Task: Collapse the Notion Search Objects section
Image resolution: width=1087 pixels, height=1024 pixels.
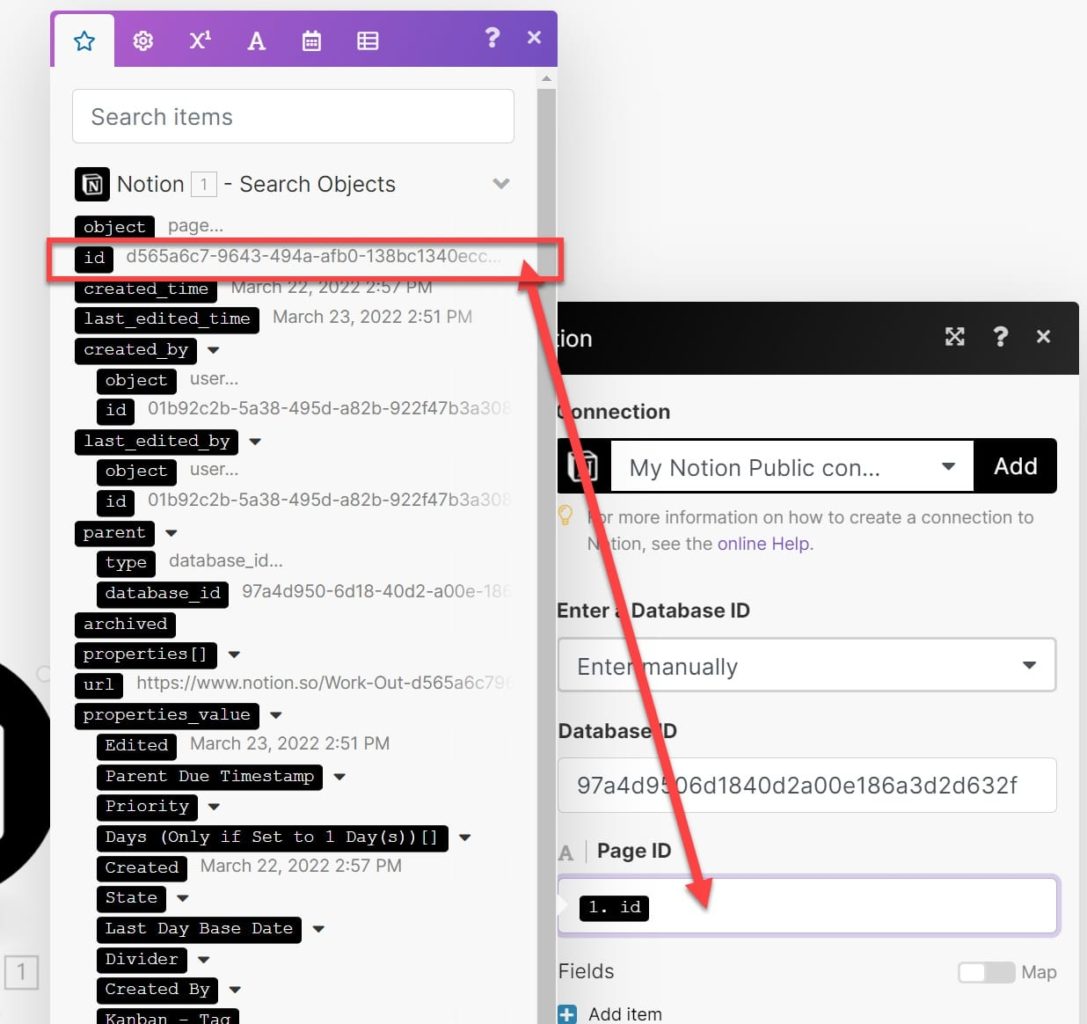Action: pyautogui.click(x=501, y=184)
